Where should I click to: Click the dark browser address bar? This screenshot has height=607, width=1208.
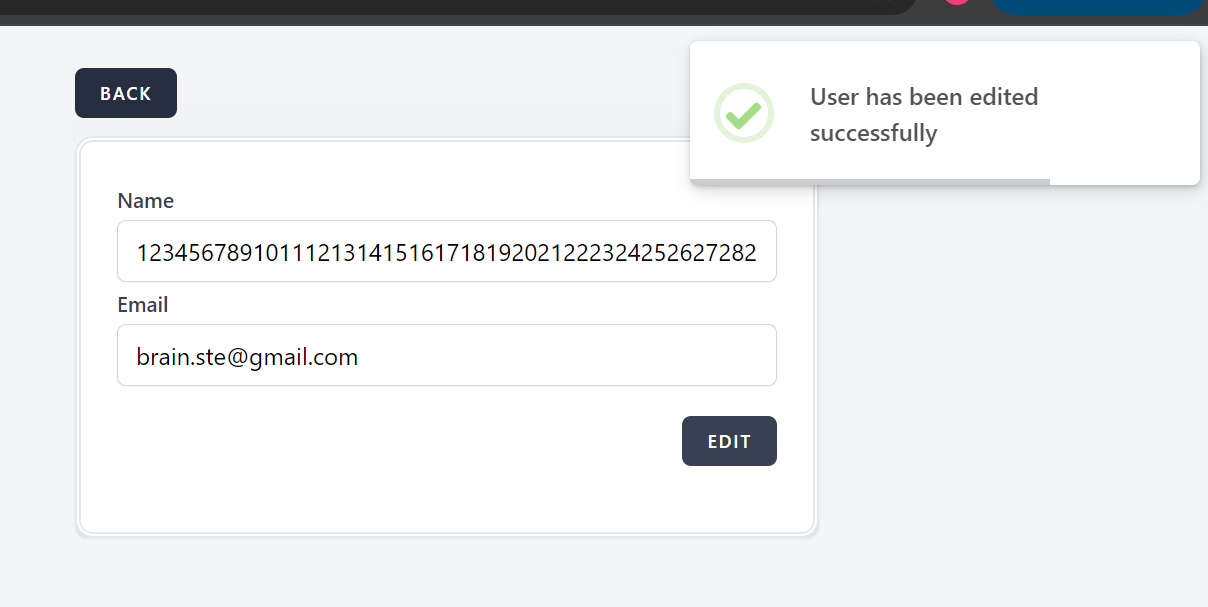click(x=450, y=6)
